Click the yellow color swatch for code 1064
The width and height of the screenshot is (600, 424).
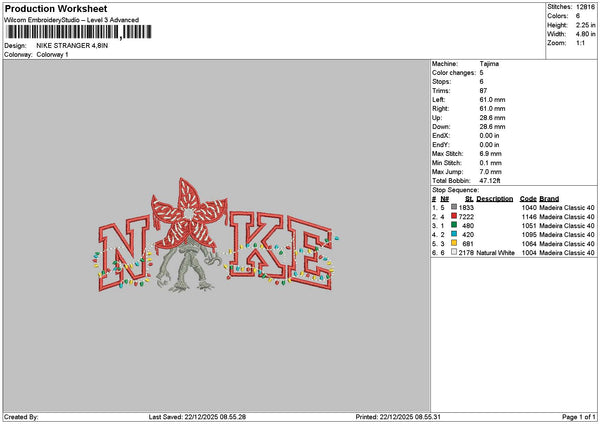[x=454, y=243]
